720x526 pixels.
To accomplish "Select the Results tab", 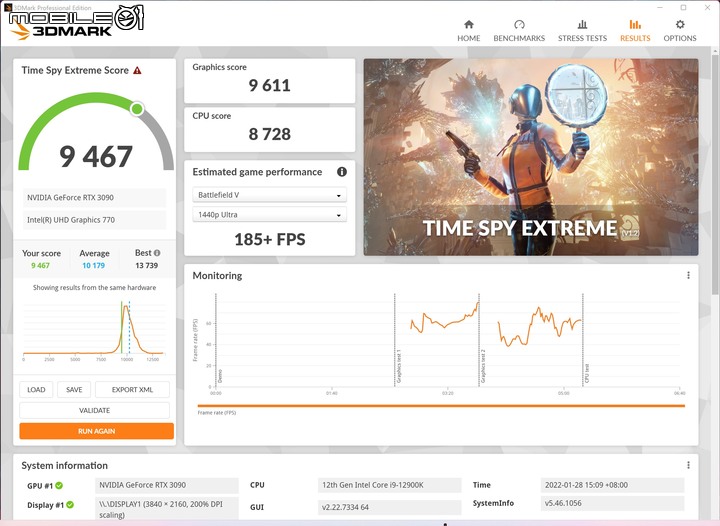I will [x=635, y=31].
